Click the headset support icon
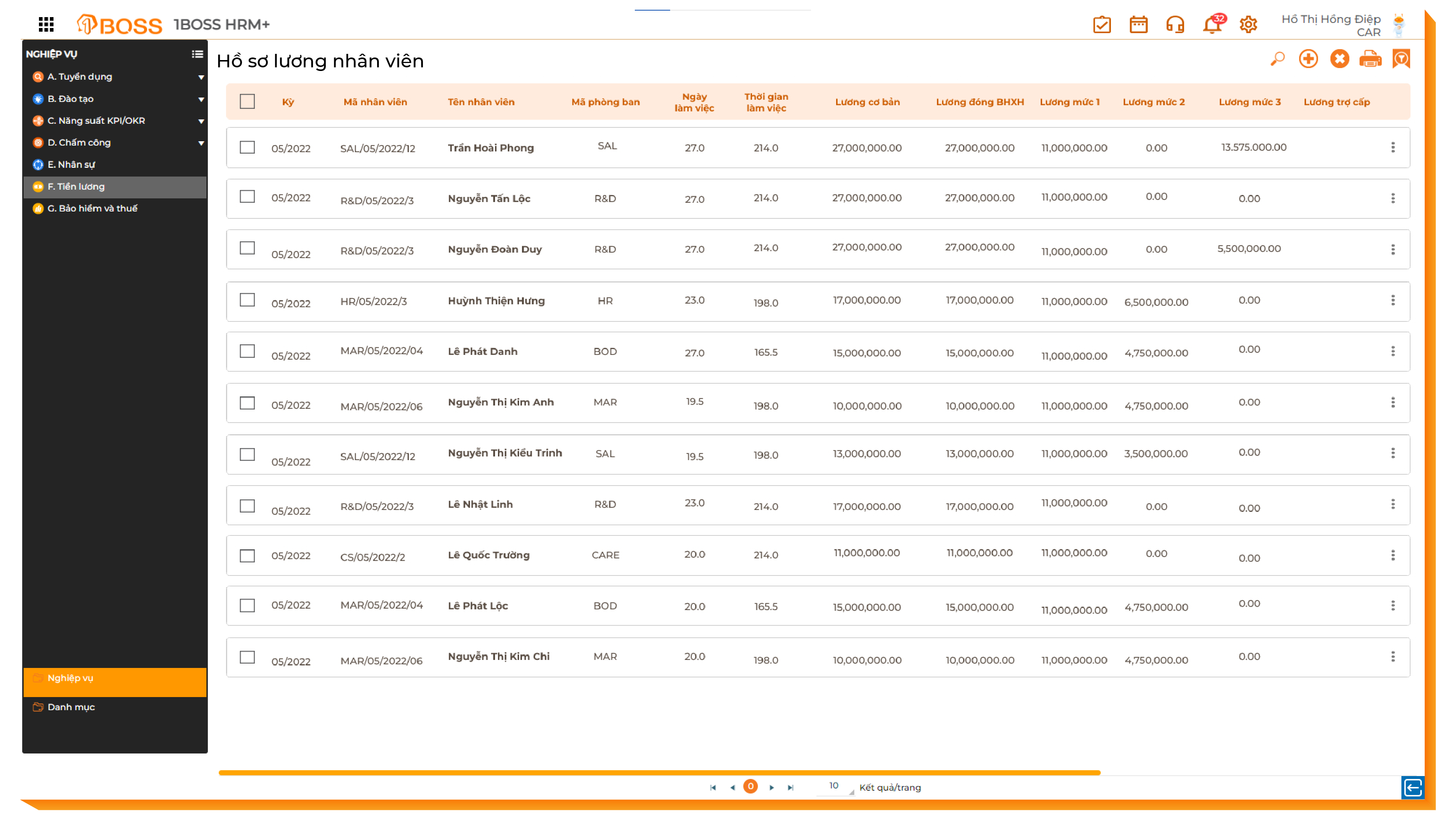The image size is (1456, 819). tap(1175, 25)
